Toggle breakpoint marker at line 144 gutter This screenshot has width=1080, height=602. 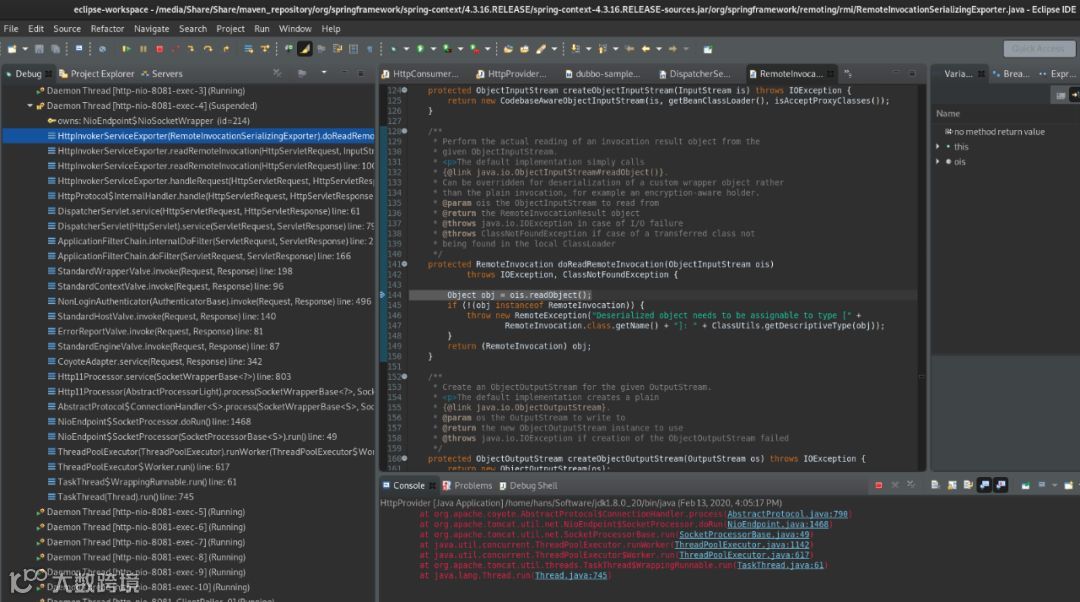point(382,295)
